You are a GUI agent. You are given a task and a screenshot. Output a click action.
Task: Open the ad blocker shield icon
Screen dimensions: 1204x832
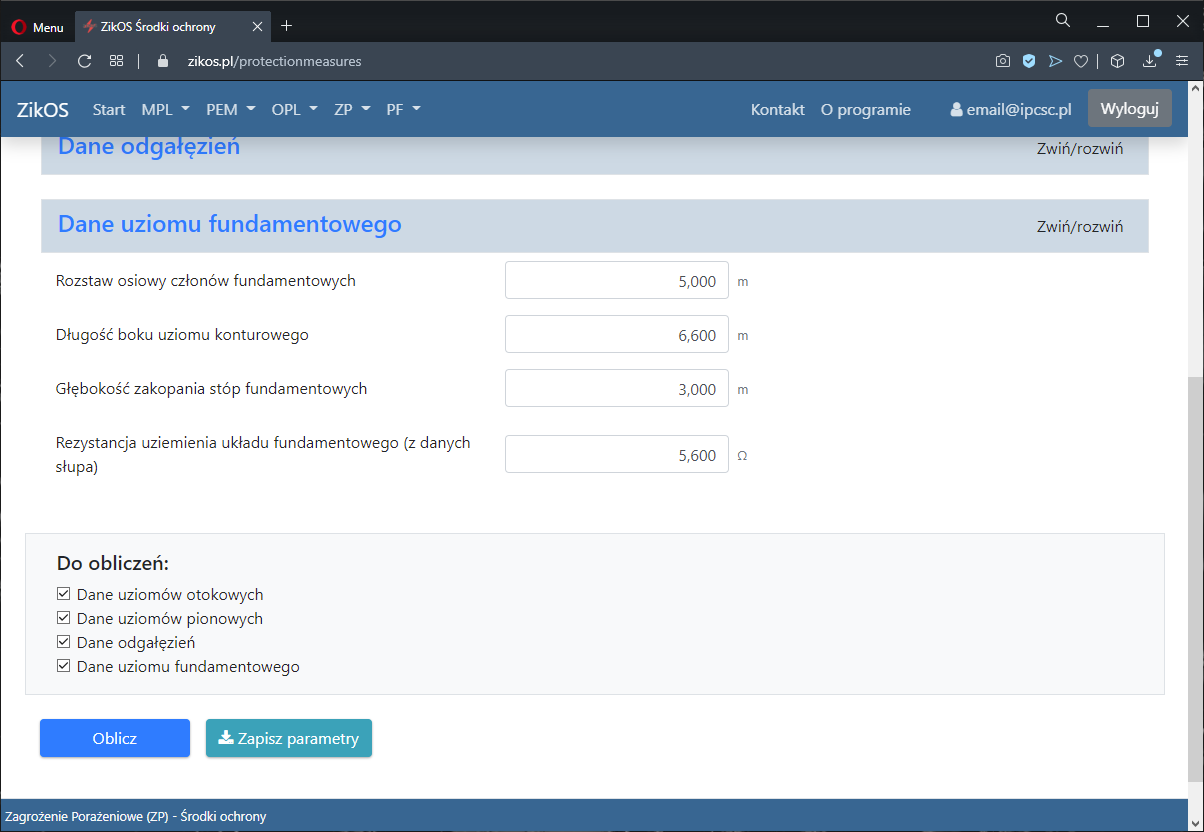coord(1028,61)
